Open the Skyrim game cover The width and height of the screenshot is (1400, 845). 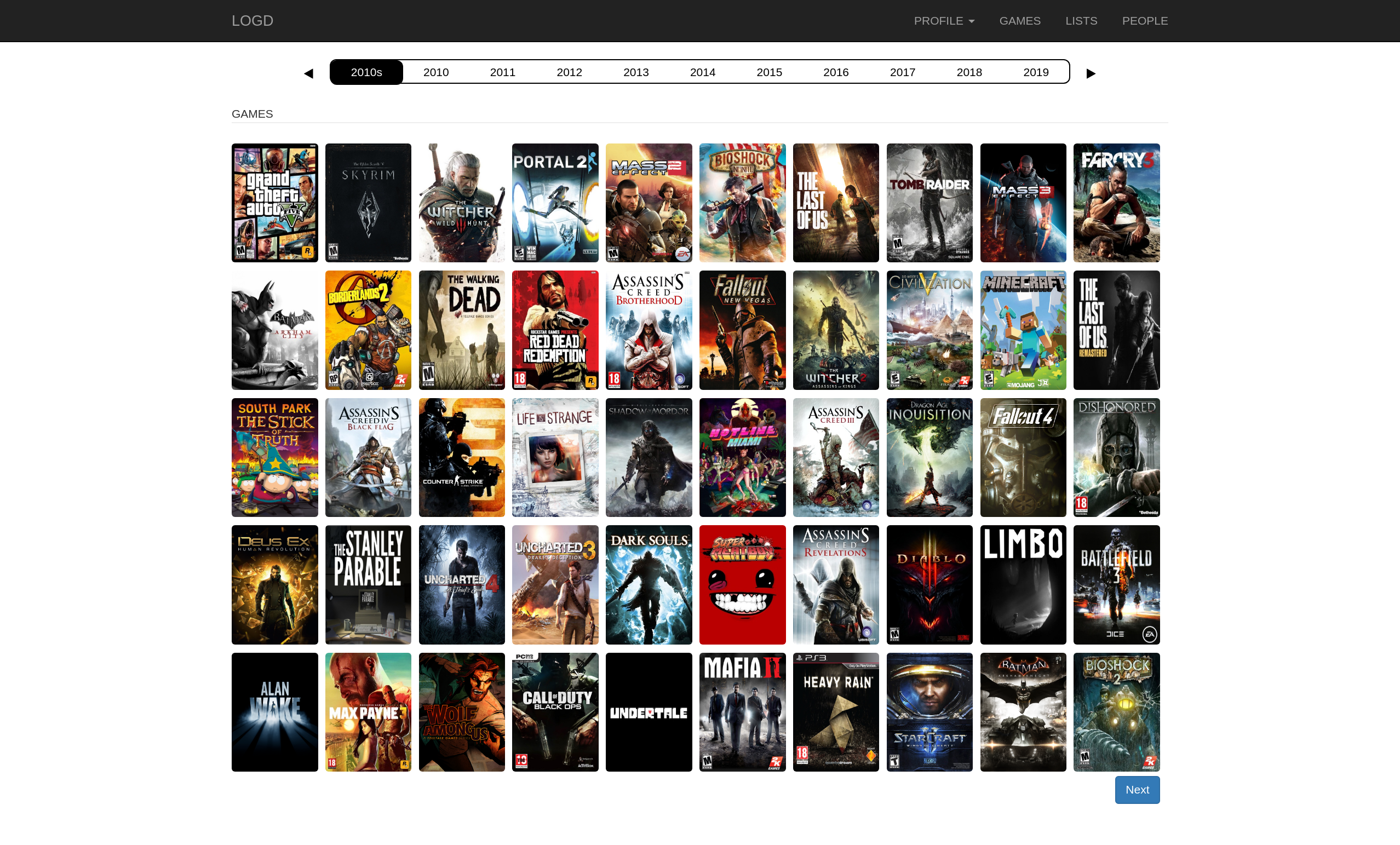click(368, 203)
